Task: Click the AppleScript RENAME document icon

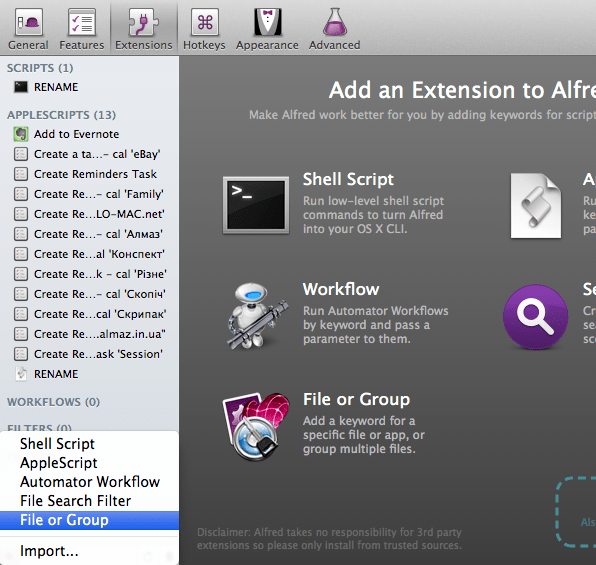Action: pos(21,374)
